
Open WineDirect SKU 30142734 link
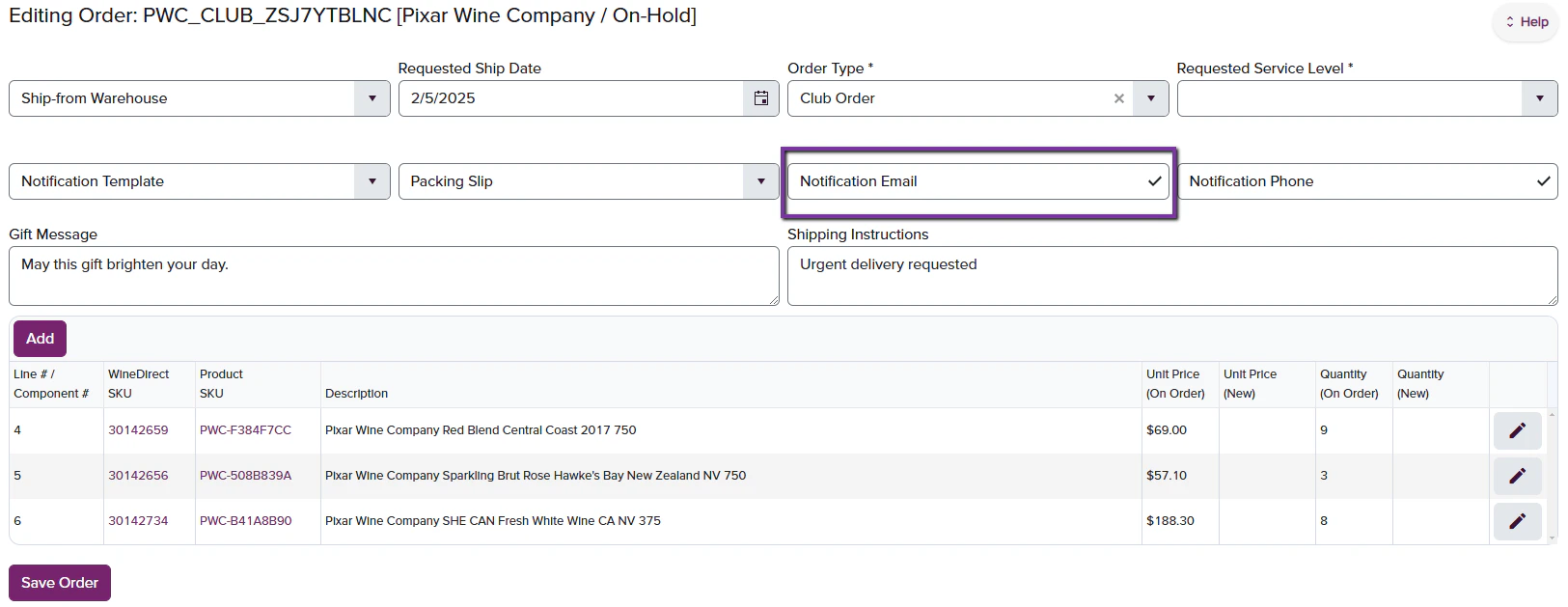138,521
